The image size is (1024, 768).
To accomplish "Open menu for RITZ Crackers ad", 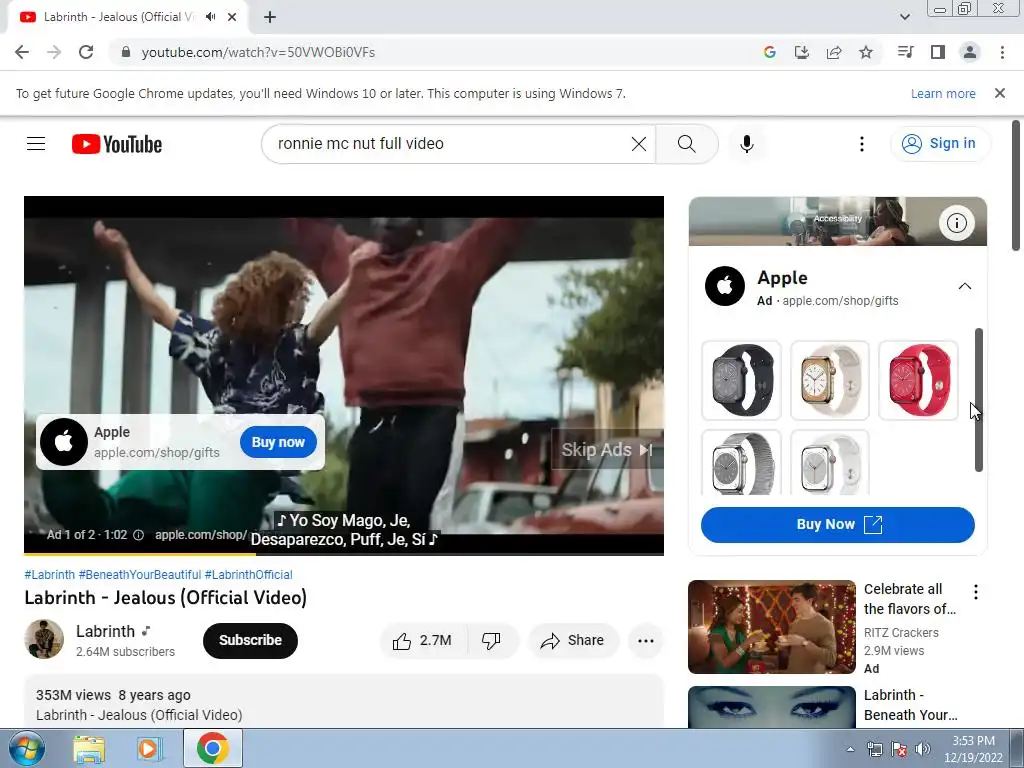I will (976, 592).
